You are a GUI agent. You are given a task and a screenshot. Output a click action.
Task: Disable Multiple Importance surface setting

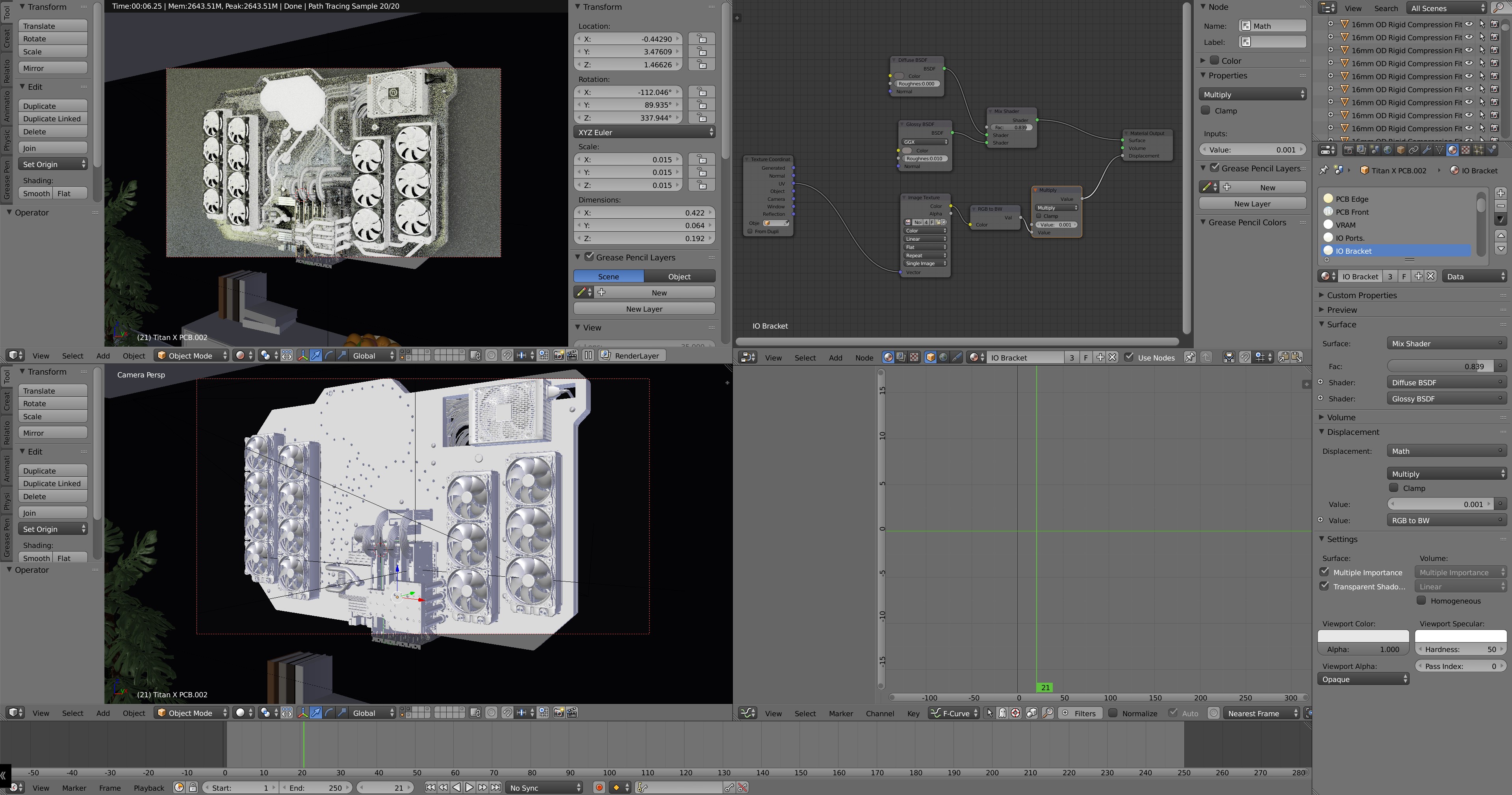coord(1324,572)
